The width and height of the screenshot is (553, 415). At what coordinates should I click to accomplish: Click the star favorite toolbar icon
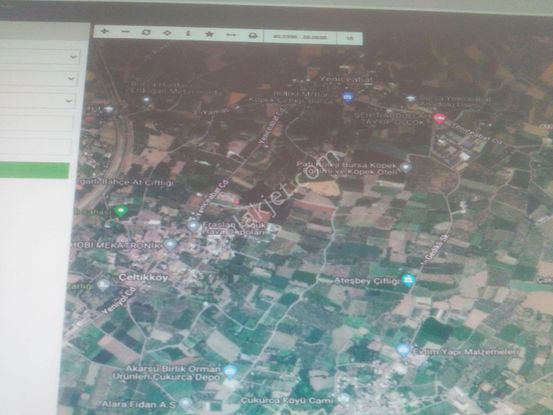coord(209,34)
